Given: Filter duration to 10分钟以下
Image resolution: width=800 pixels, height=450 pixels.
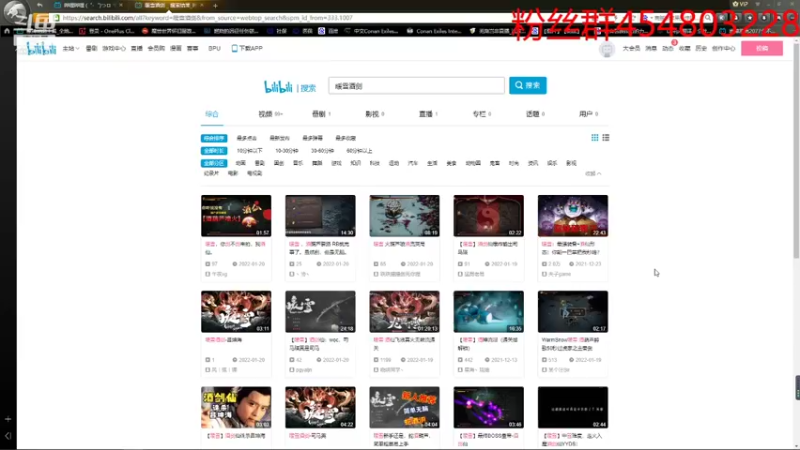Looking at the screenshot, I should [249, 151].
